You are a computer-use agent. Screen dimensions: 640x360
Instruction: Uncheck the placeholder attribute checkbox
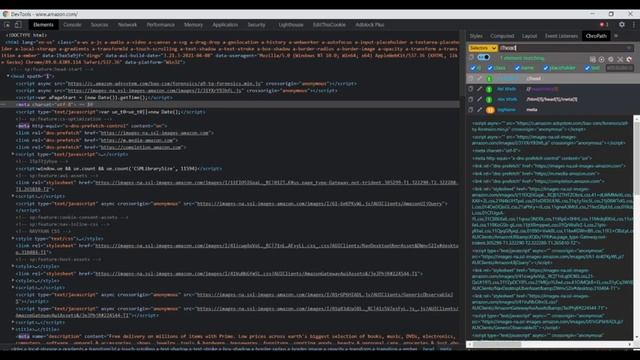(x=545, y=68)
